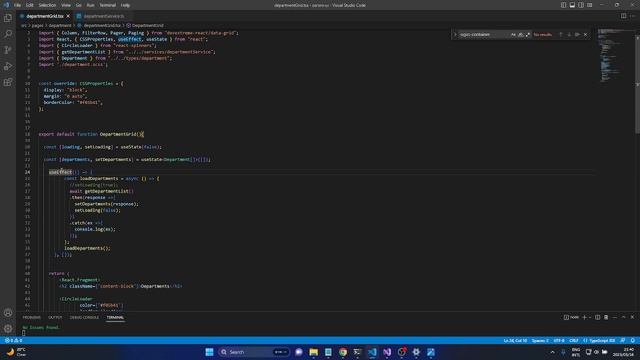Switch to the Problems panel tab

click(x=31, y=317)
